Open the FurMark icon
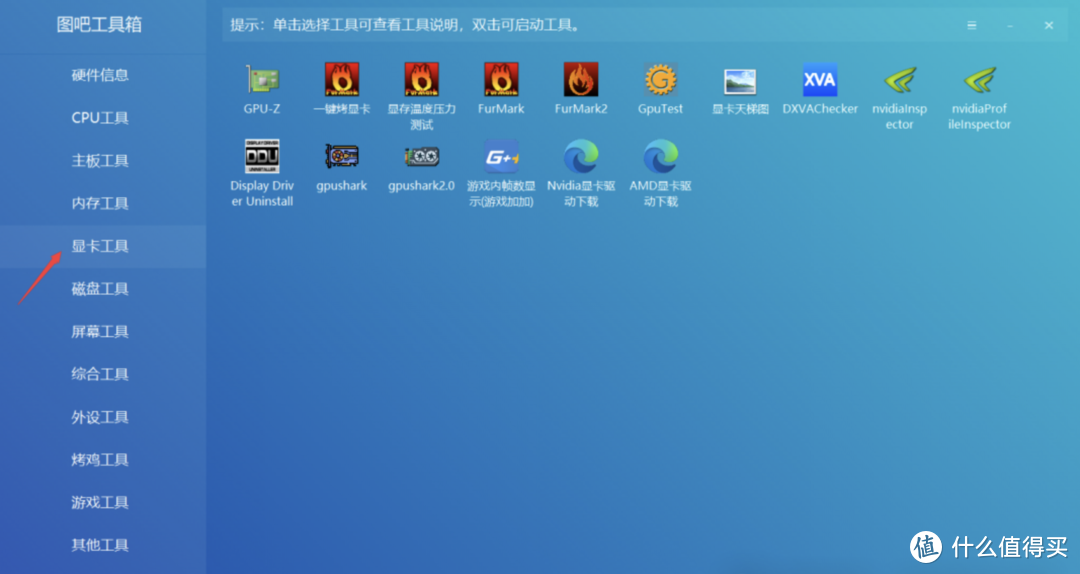Image resolution: width=1080 pixels, height=574 pixels. pyautogui.click(x=501, y=80)
